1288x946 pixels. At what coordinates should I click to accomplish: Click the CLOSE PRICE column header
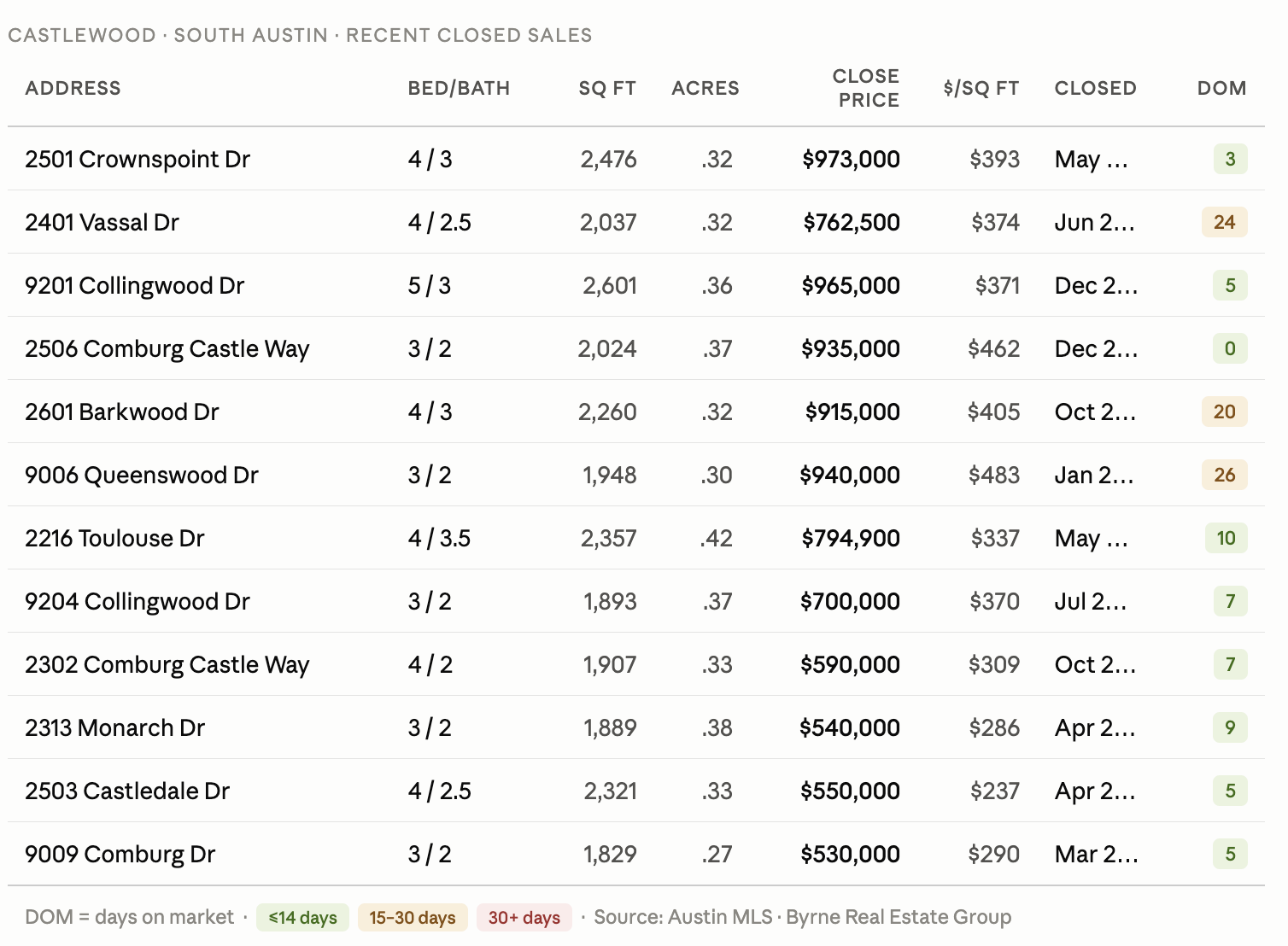pyautogui.click(x=865, y=88)
